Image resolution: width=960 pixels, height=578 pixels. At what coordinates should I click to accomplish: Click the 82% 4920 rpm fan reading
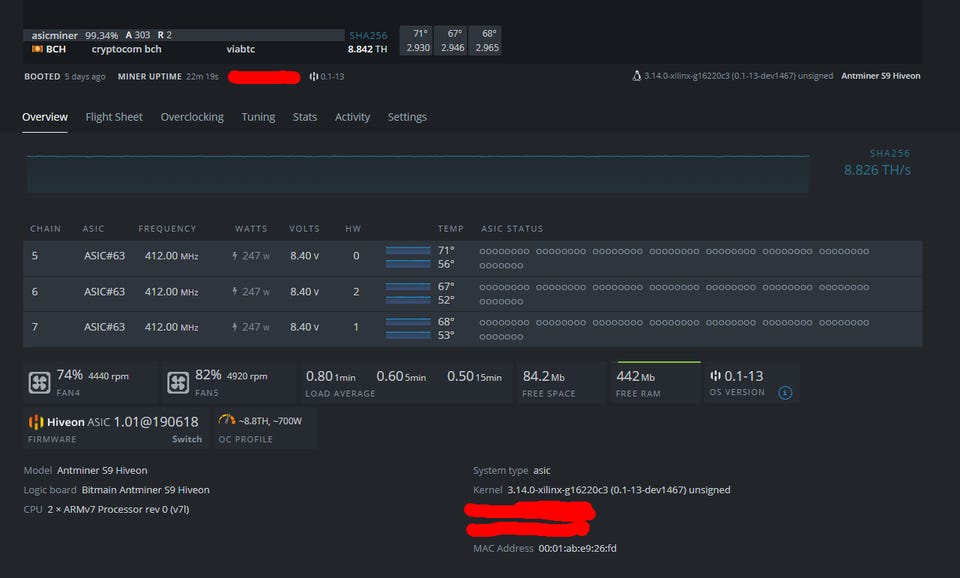click(x=231, y=375)
